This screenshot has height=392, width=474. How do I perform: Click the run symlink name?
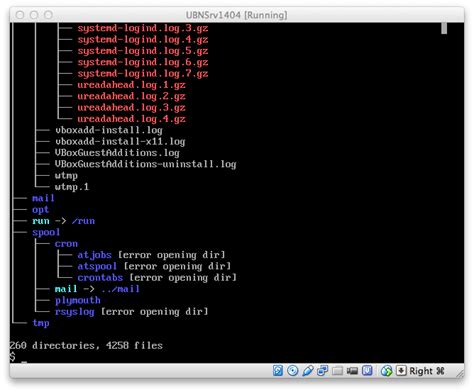click(41, 221)
